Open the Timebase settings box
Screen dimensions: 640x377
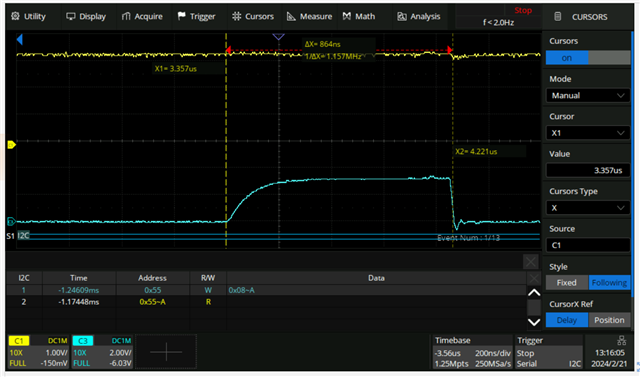coord(472,352)
